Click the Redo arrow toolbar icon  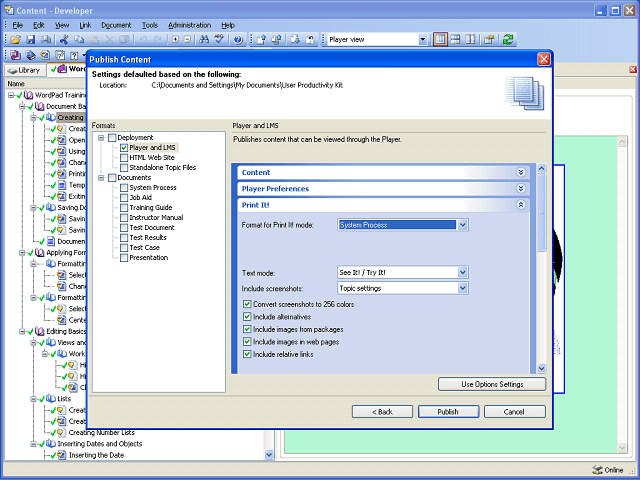click(158, 40)
